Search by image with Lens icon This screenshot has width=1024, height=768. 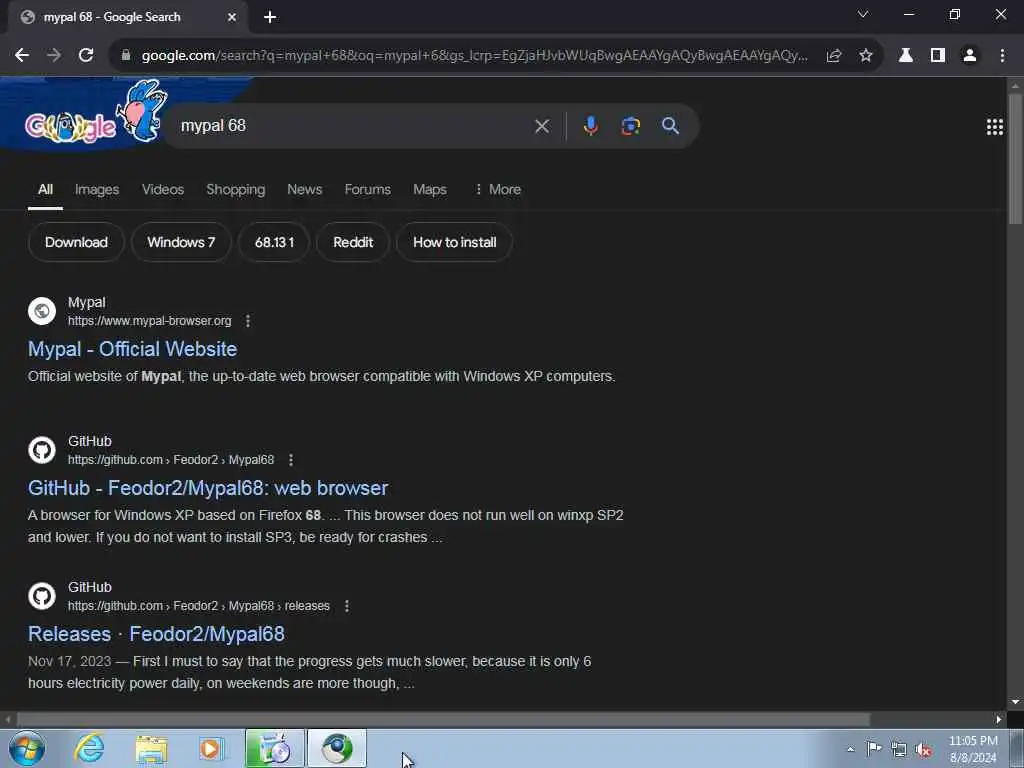tap(630, 126)
